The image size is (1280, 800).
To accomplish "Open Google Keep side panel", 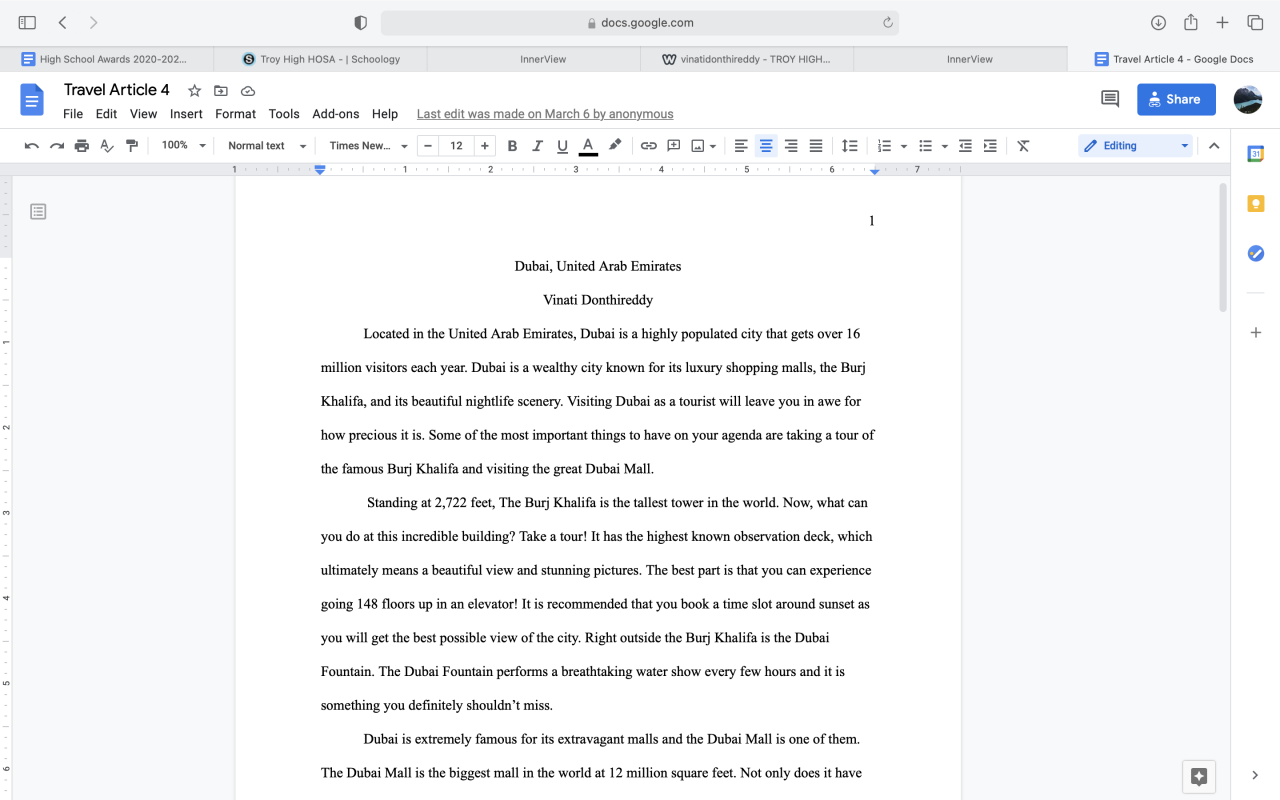I will [1256, 204].
